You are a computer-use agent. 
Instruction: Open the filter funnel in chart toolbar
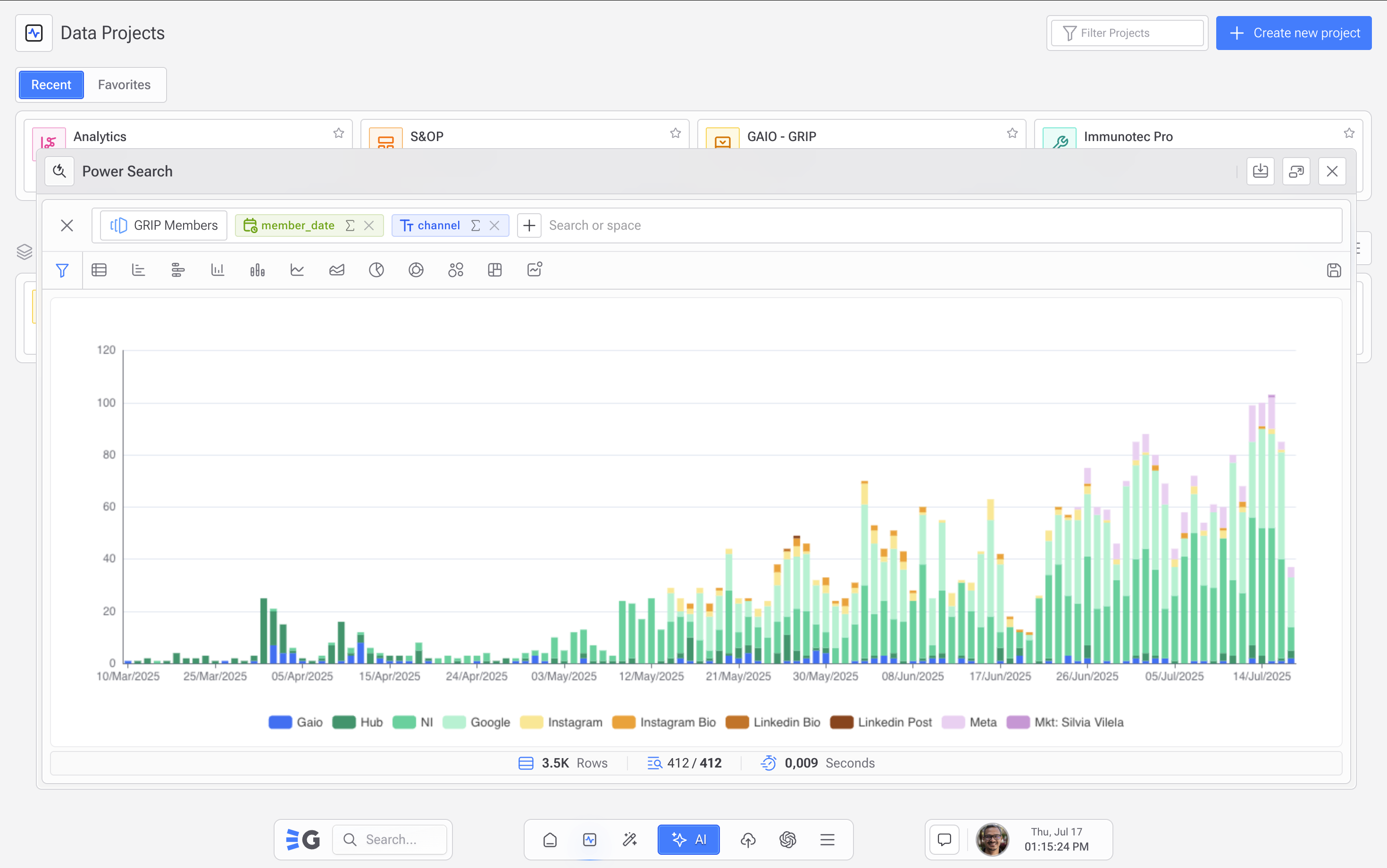[x=62, y=270]
